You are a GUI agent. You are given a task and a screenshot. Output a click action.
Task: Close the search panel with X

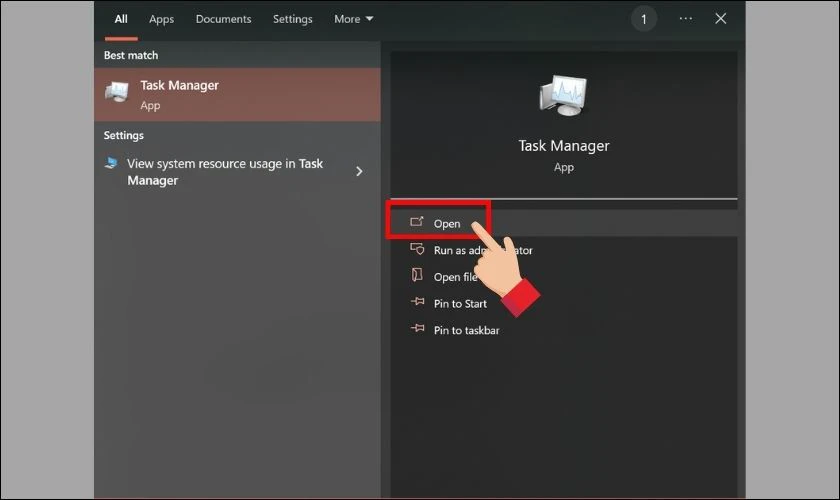point(721,19)
